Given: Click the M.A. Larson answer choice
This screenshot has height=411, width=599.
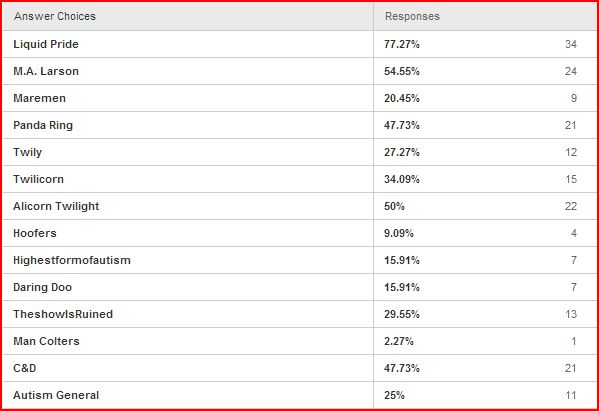Looking at the screenshot, I should pyautogui.click(x=46, y=71).
